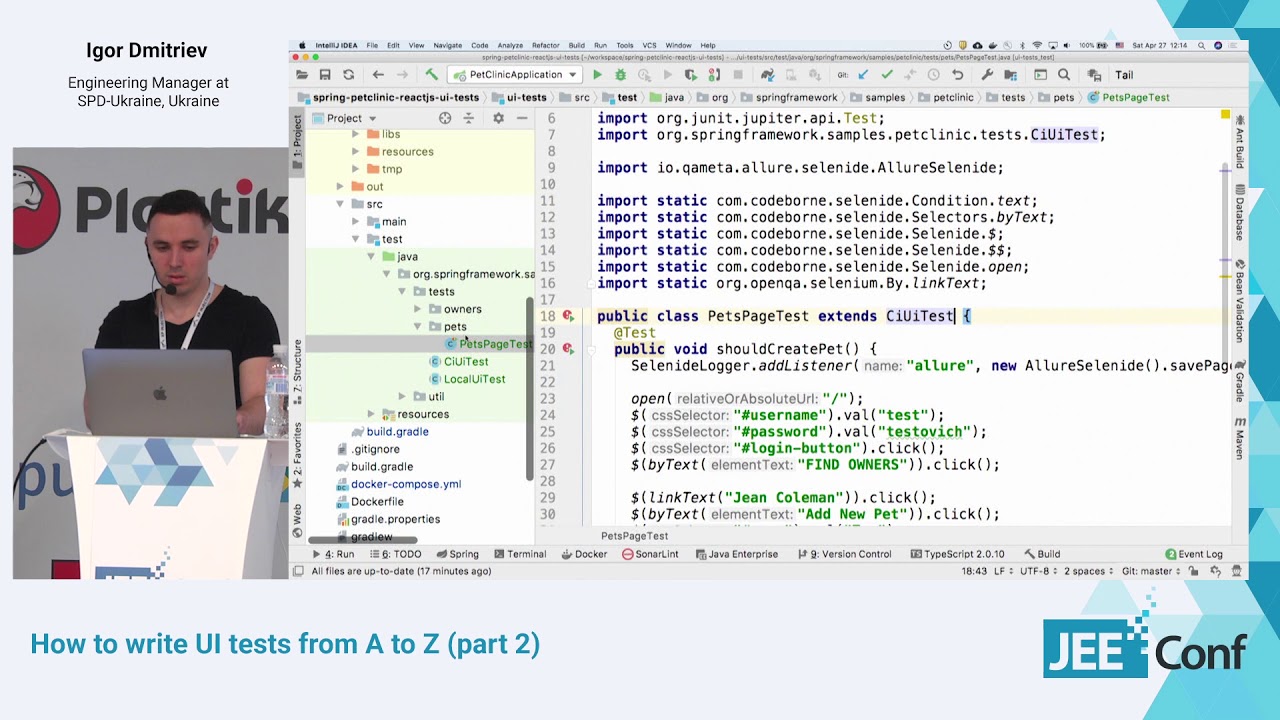Navigate forward with the right arrow icon

pyautogui.click(x=402, y=75)
